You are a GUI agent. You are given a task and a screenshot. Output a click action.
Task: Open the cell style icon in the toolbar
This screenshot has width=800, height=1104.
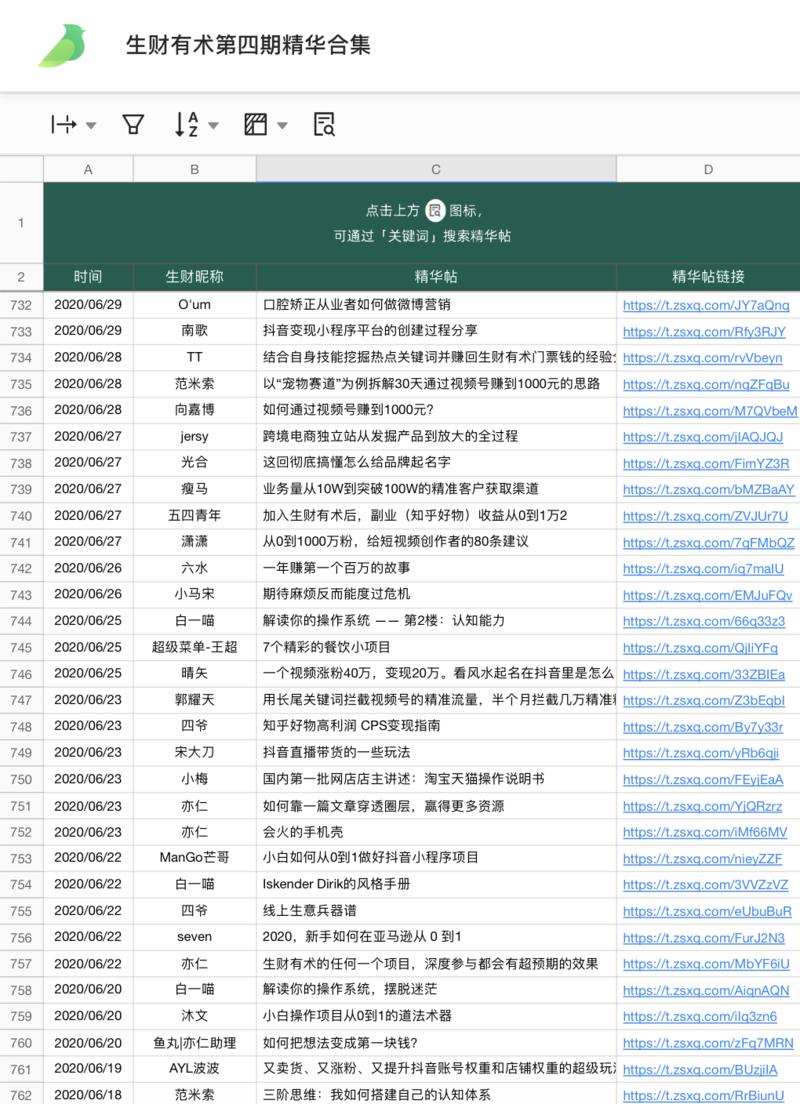click(x=256, y=124)
